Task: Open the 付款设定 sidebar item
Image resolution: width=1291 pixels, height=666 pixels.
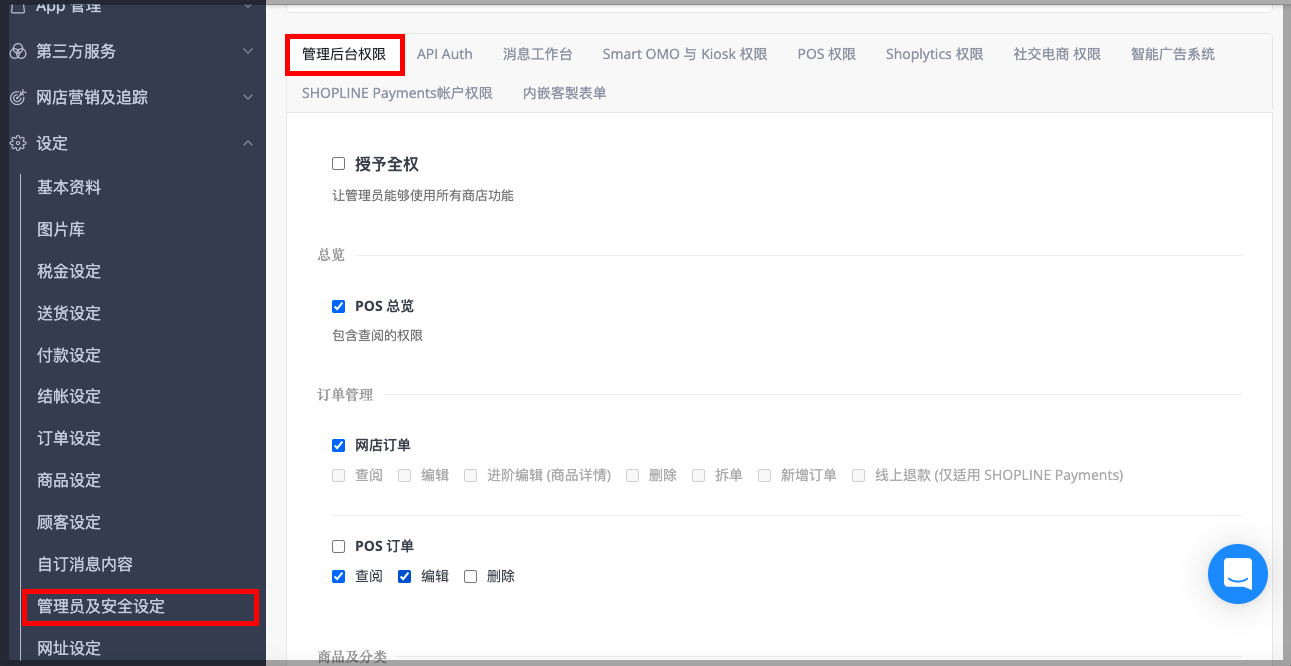Action: pyautogui.click(x=69, y=355)
